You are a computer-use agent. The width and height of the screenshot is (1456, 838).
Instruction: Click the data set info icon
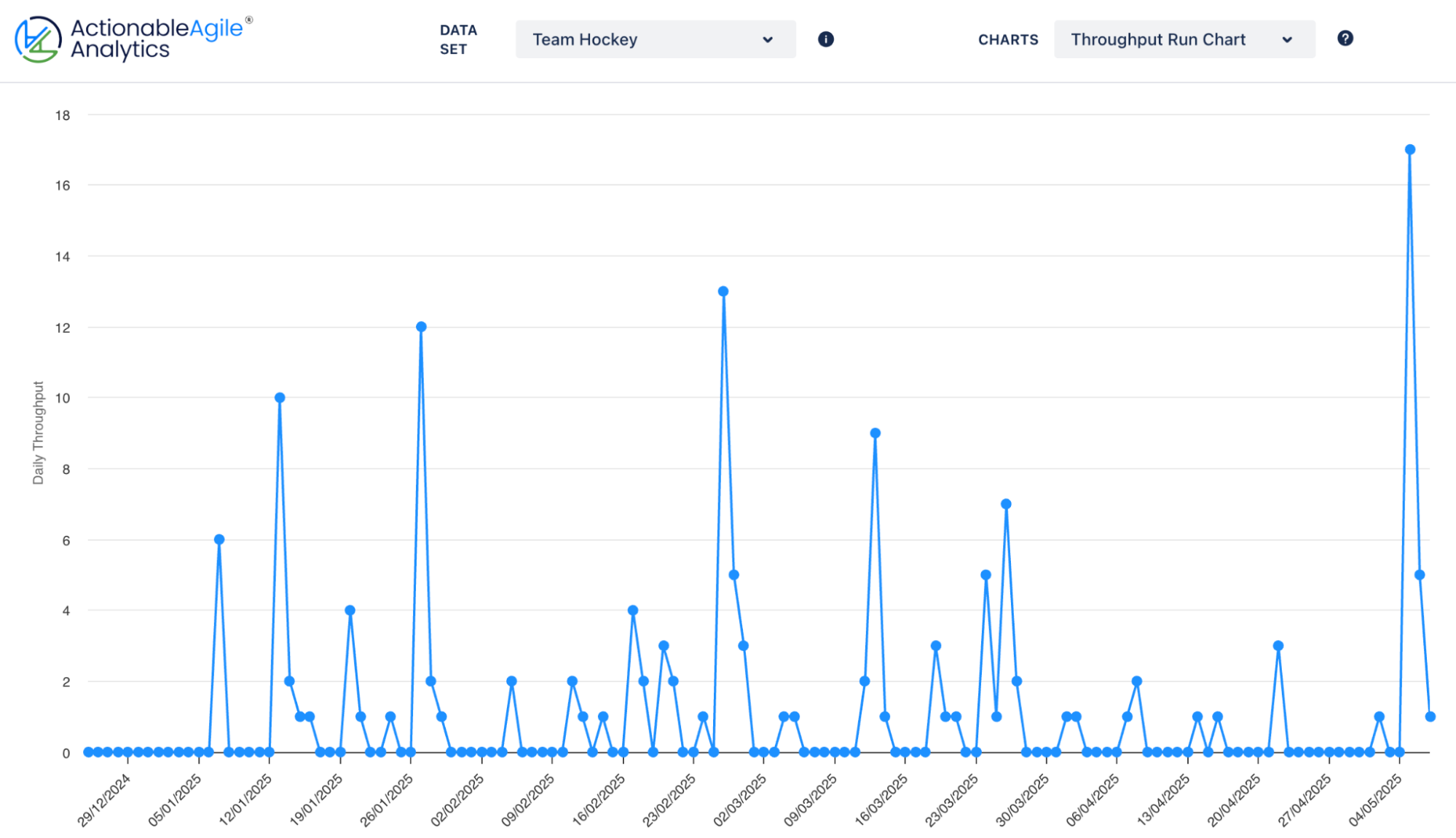coord(825,39)
